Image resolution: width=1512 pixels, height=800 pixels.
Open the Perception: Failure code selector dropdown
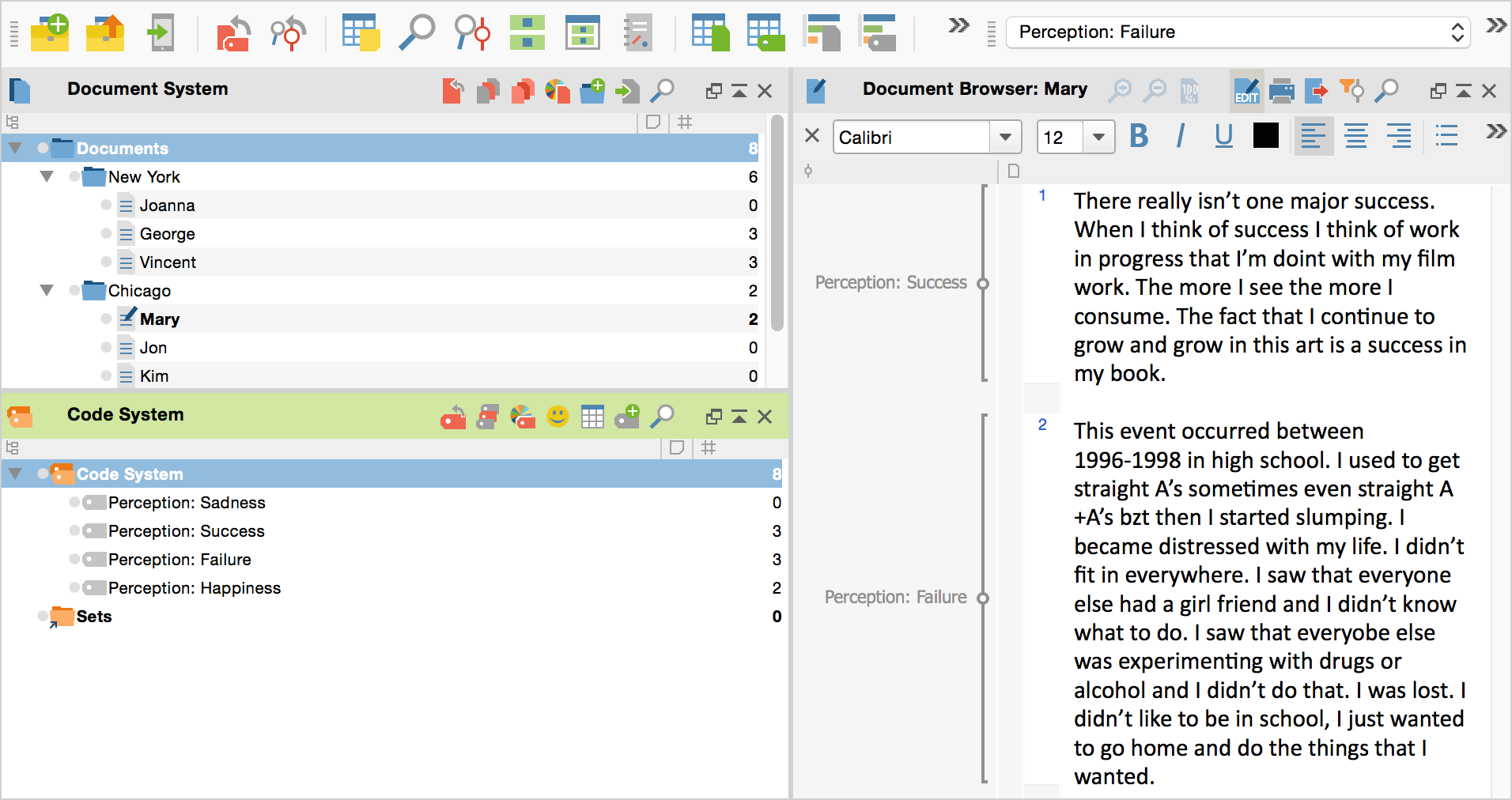click(x=1457, y=32)
